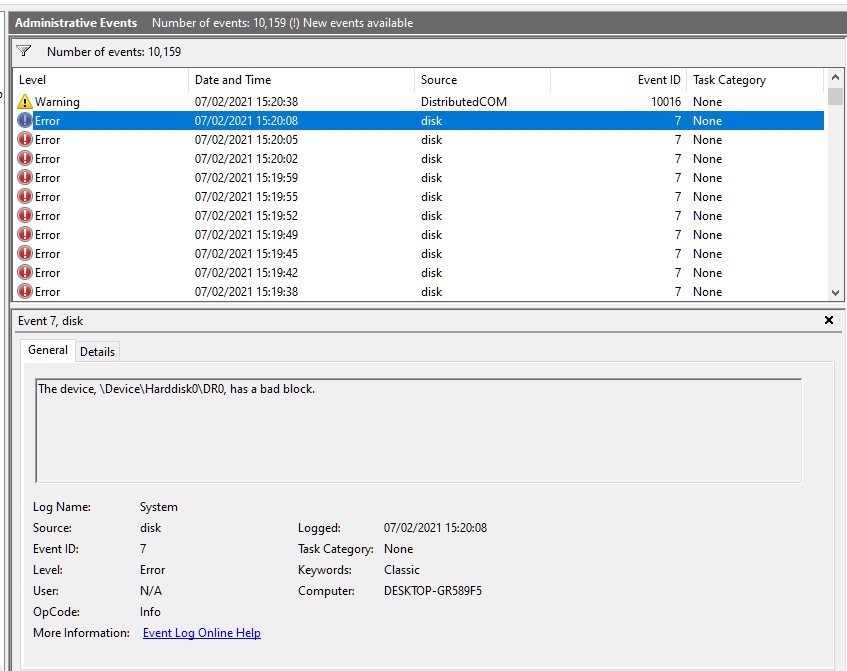Select the General tab

[x=48, y=351]
